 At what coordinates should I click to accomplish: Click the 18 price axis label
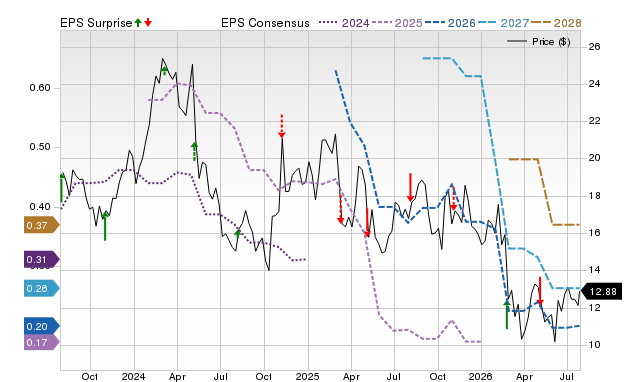click(x=595, y=195)
